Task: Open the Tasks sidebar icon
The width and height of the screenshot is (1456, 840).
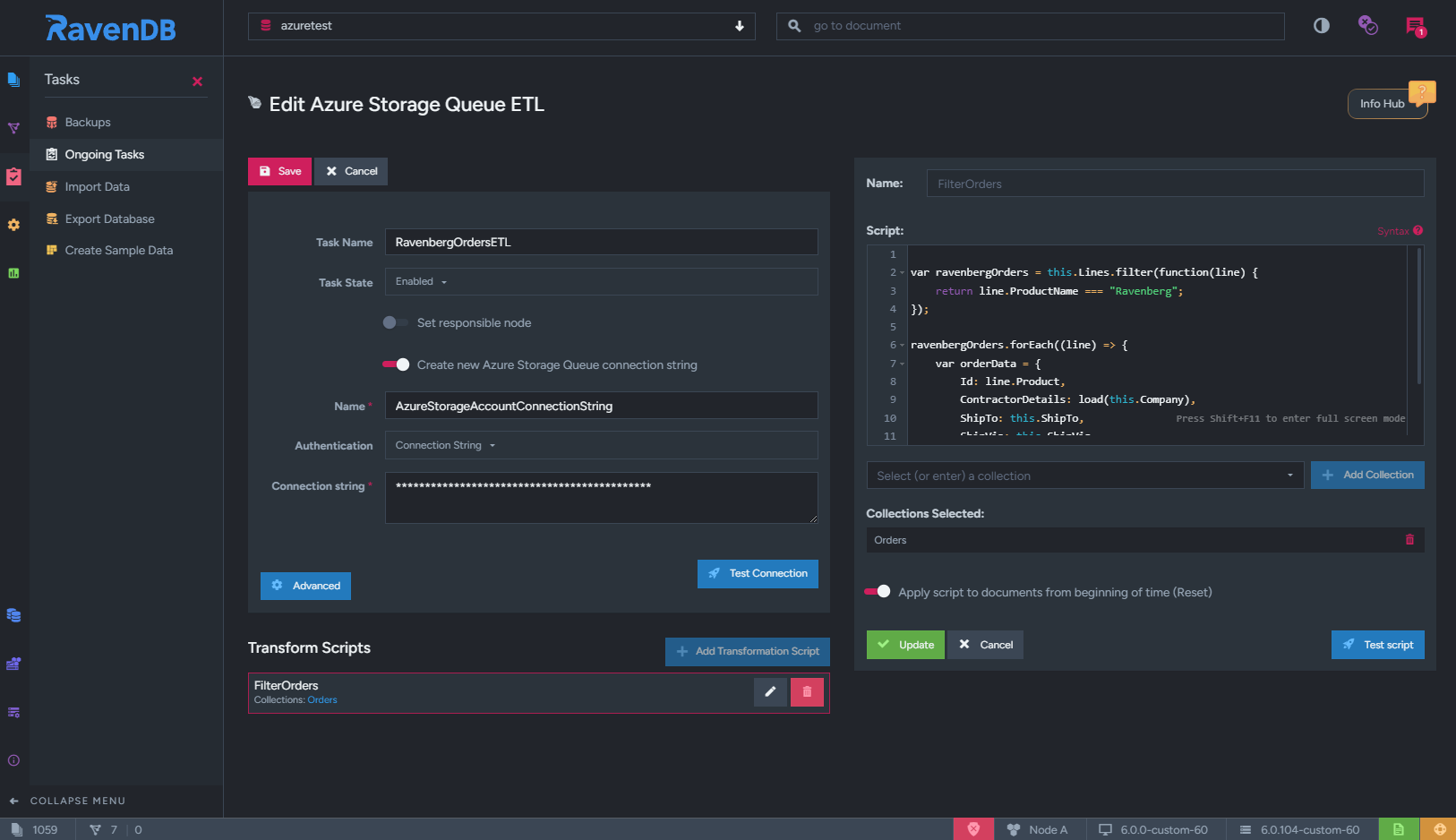Action: (x=13, y=176)
